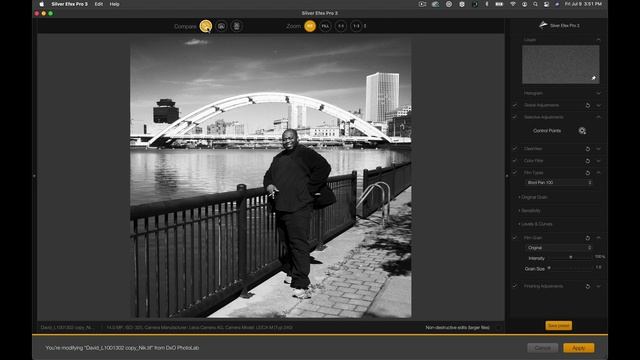The image size is (640, 360).
Task: Pin the Loupe preview
Action: click(x=594, y=78)
